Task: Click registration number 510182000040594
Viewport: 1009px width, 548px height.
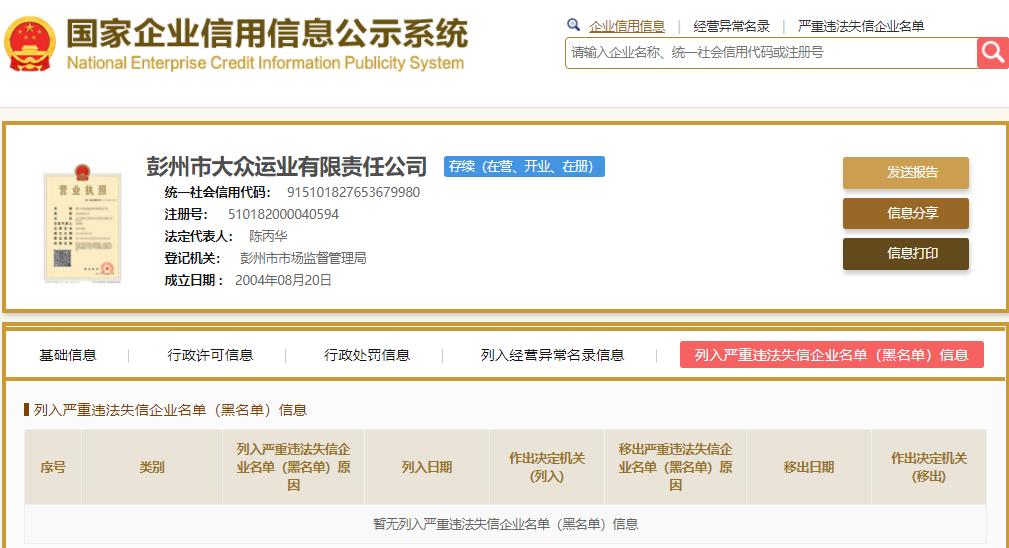Action: 283,214
